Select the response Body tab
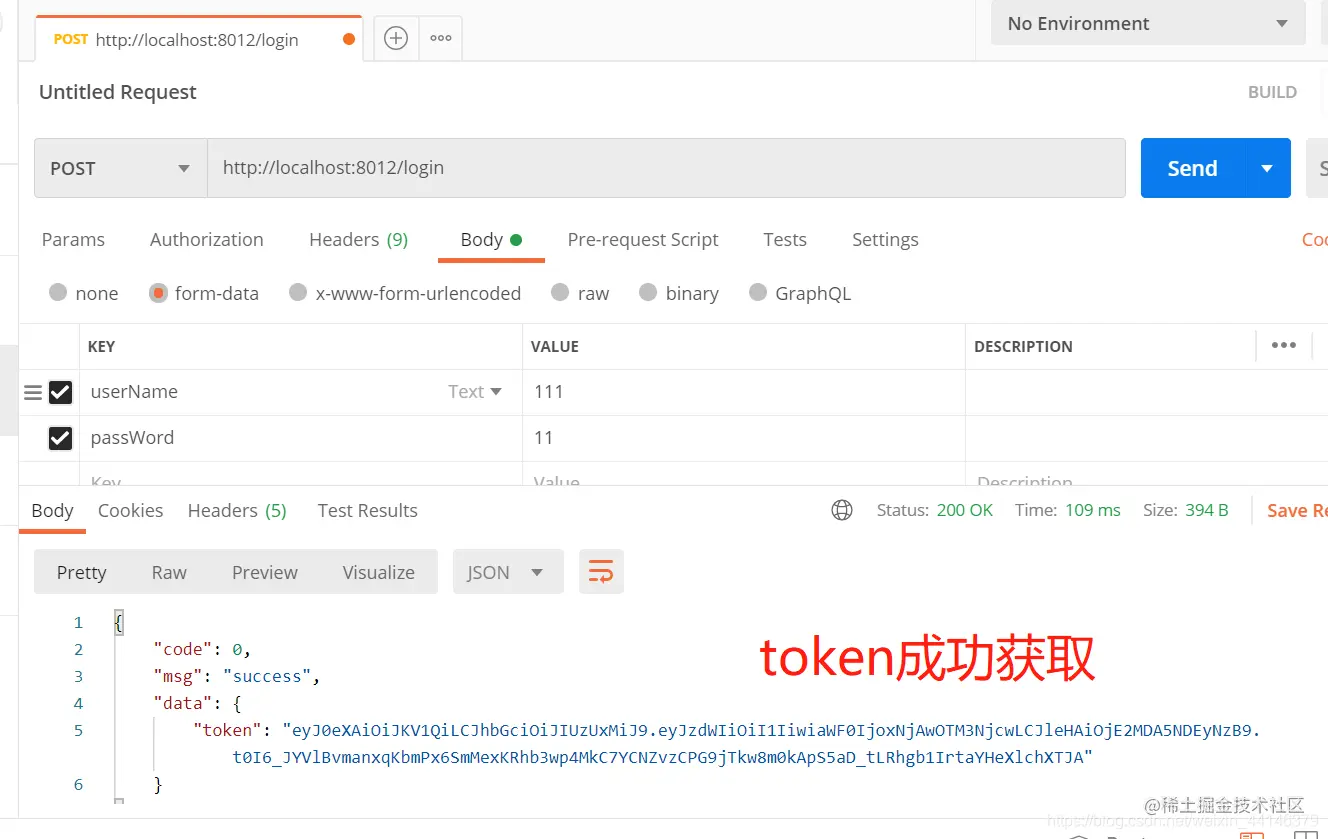1328x839 pixels. tap(52, 511)
